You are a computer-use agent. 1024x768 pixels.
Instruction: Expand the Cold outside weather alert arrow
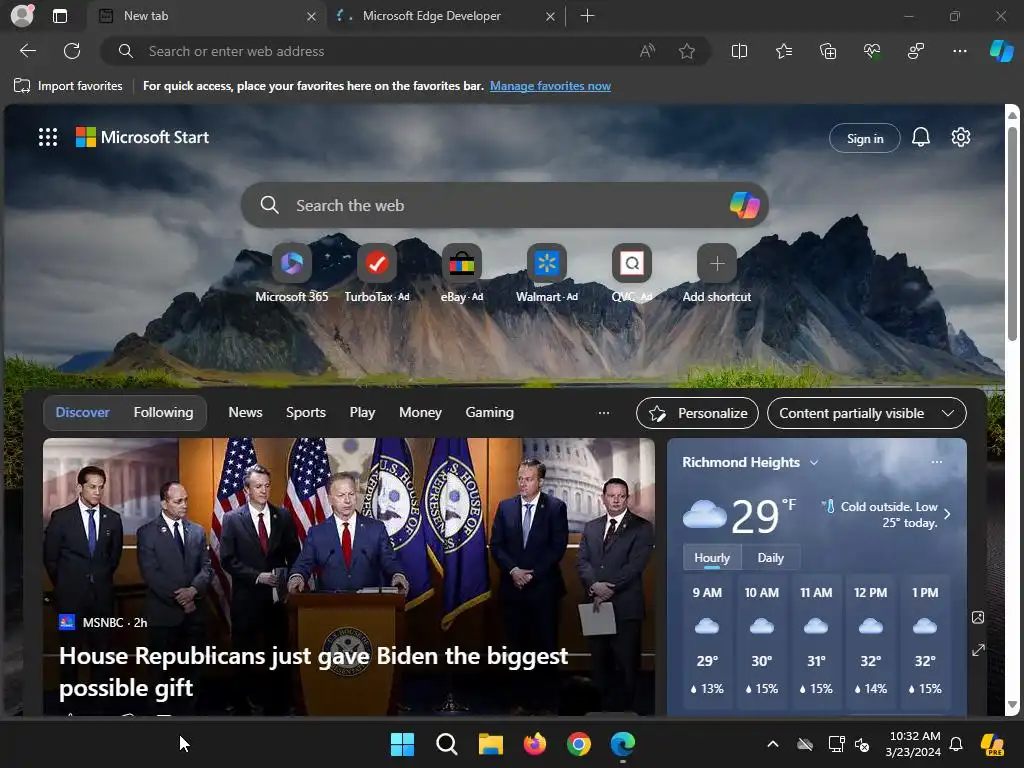click(x=947, y=514)
